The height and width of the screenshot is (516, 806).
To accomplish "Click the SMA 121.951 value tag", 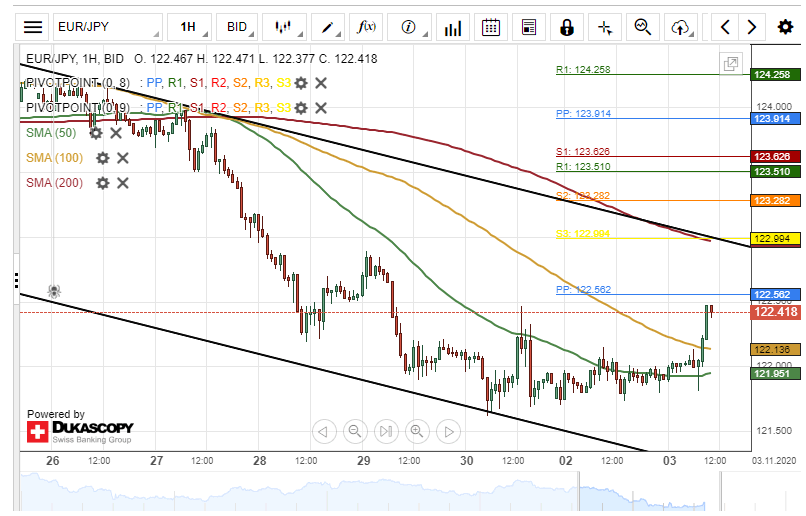I will point(775,374).
